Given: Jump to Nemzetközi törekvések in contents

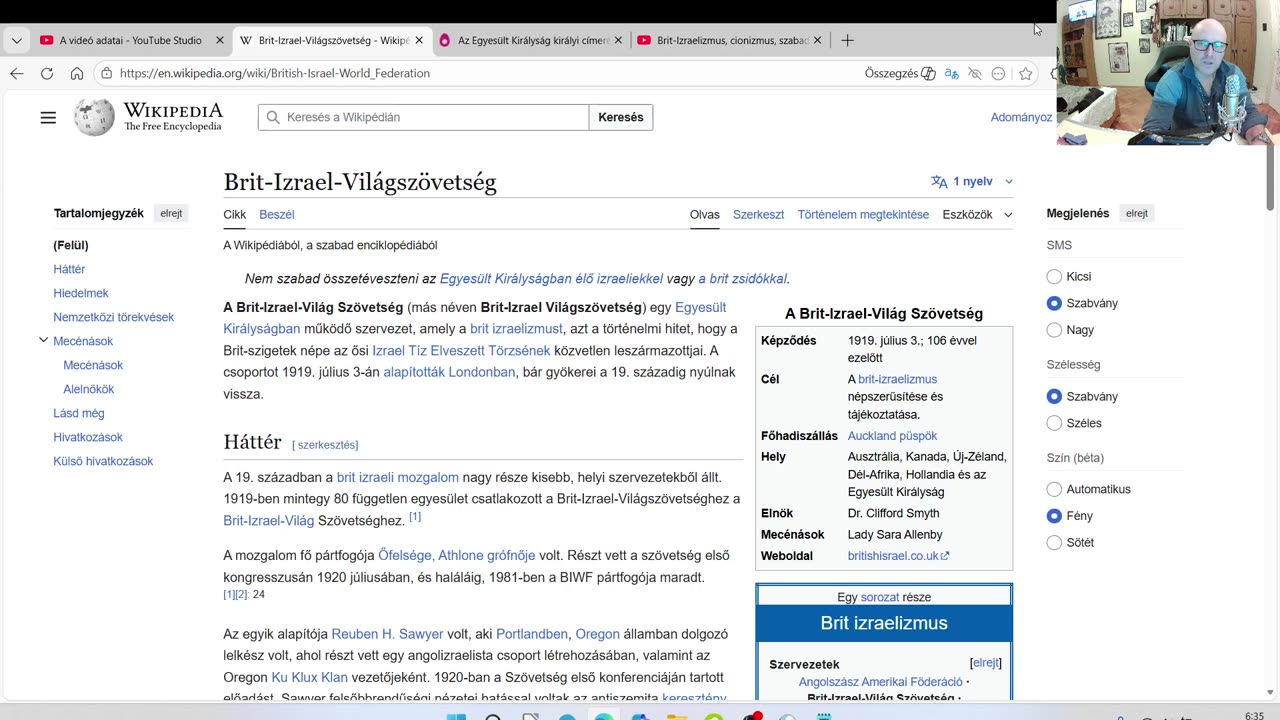Looking at the screenshot, I should tap(113, 317).
